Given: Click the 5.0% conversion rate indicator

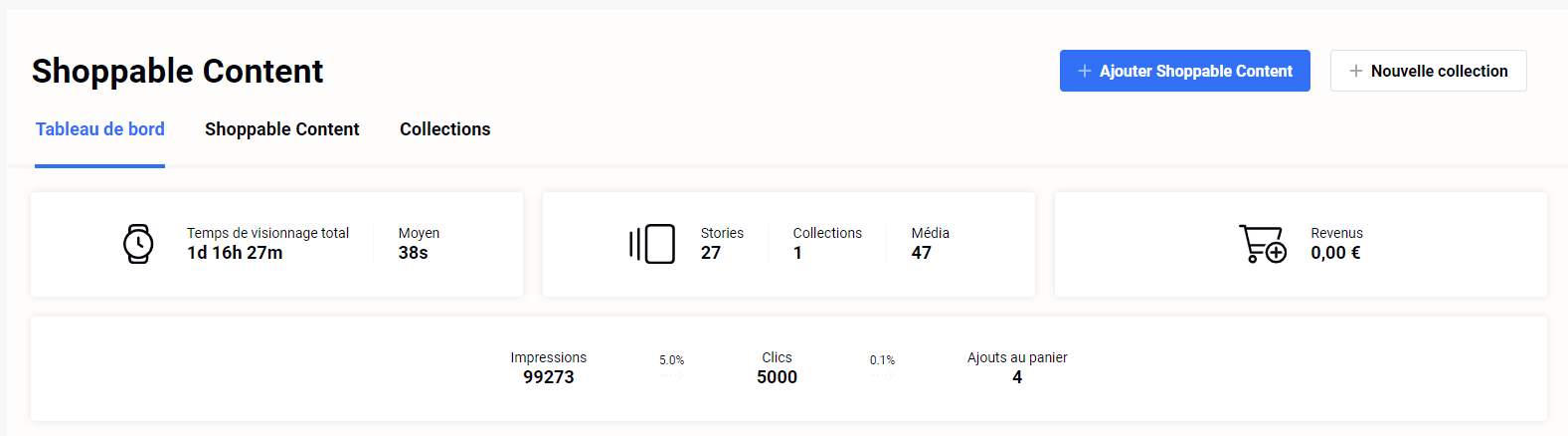Looking at the screenshot, I should click(672, 360).
